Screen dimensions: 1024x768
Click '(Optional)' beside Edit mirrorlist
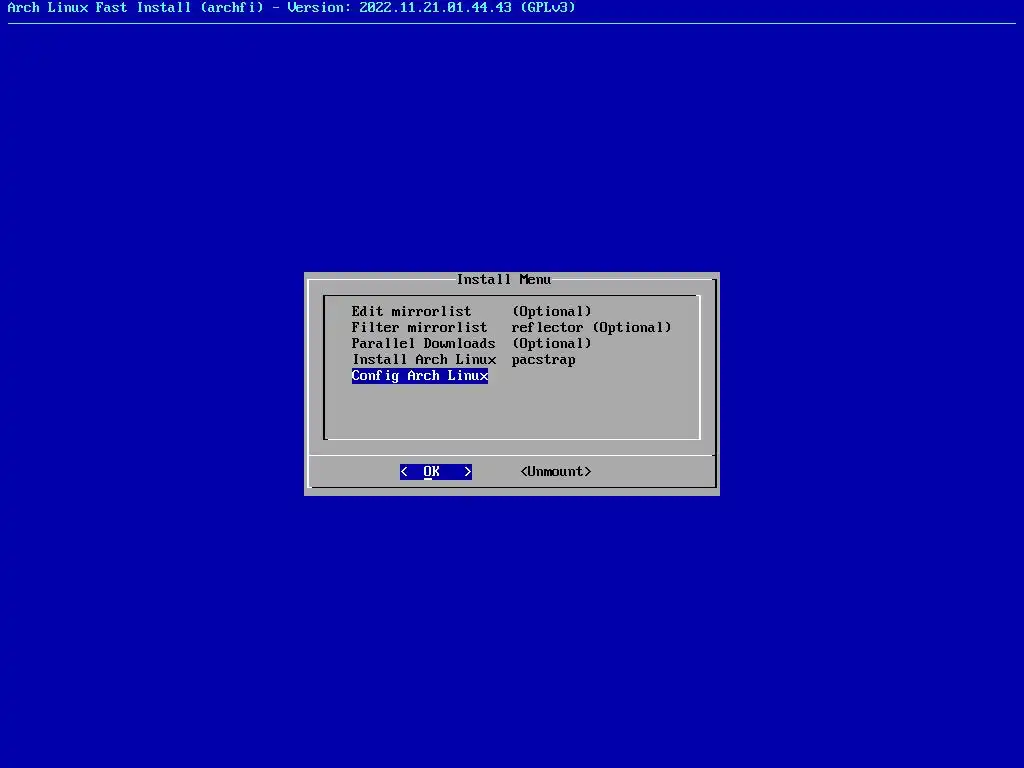(x=552, y=312)
